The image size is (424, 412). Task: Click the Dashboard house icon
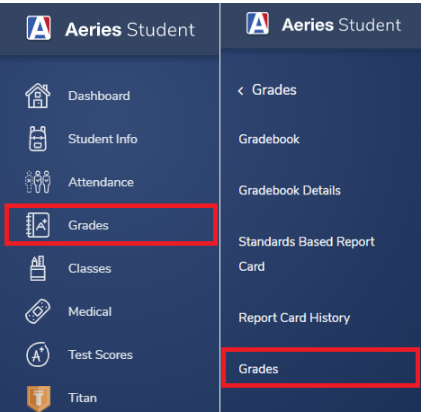pos(38,96)
